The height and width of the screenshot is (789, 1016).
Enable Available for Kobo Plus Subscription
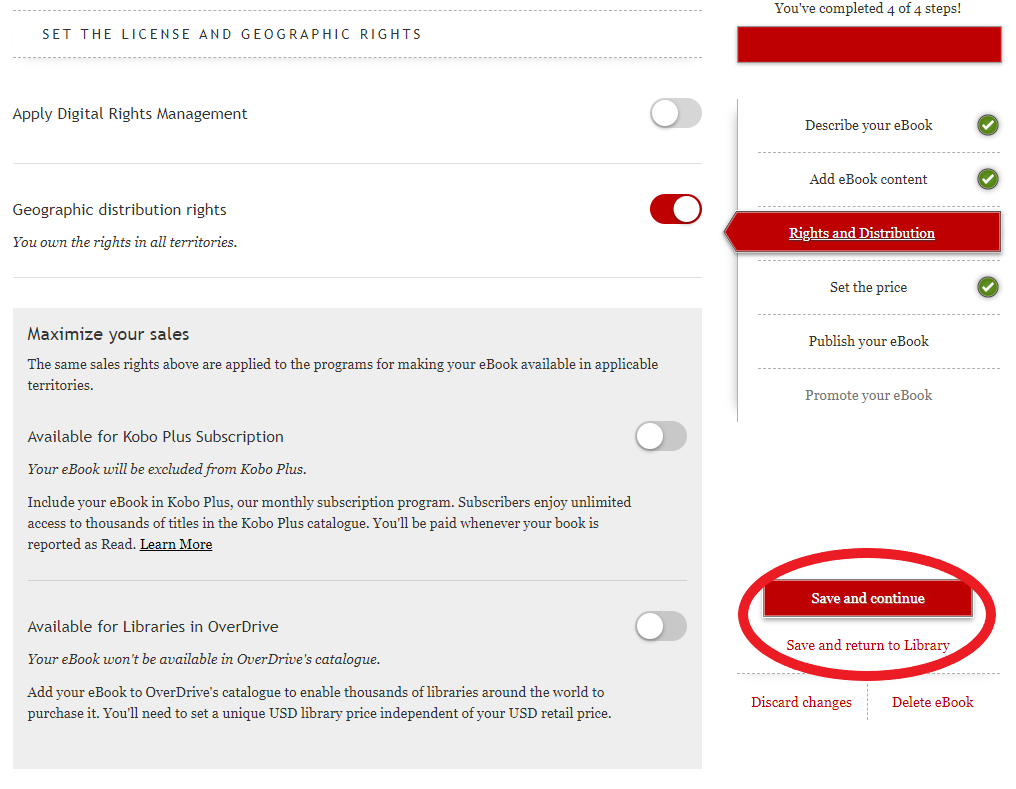660,436
